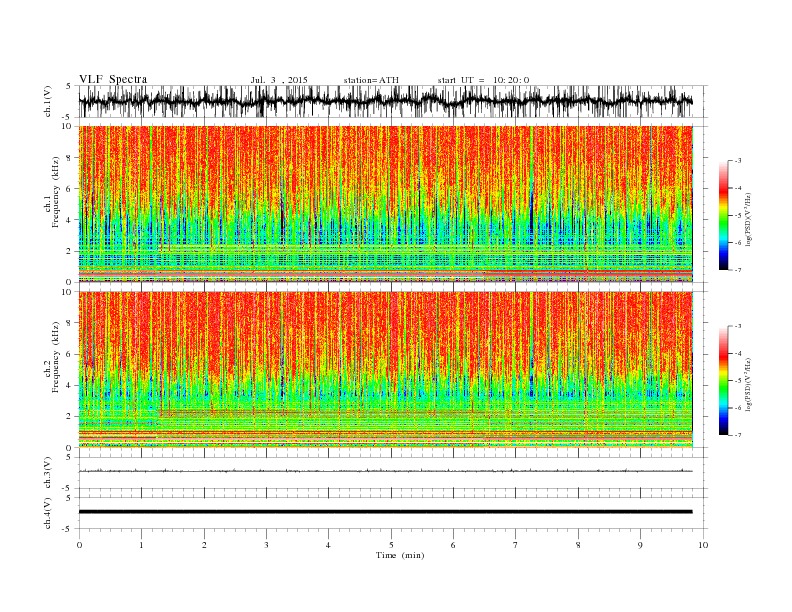Select ch.1 "log(PSD)(V²/Hz)" colorbar caption
Image resolution: width=792 pixels, height=612 pixels.
click(749, 220)
